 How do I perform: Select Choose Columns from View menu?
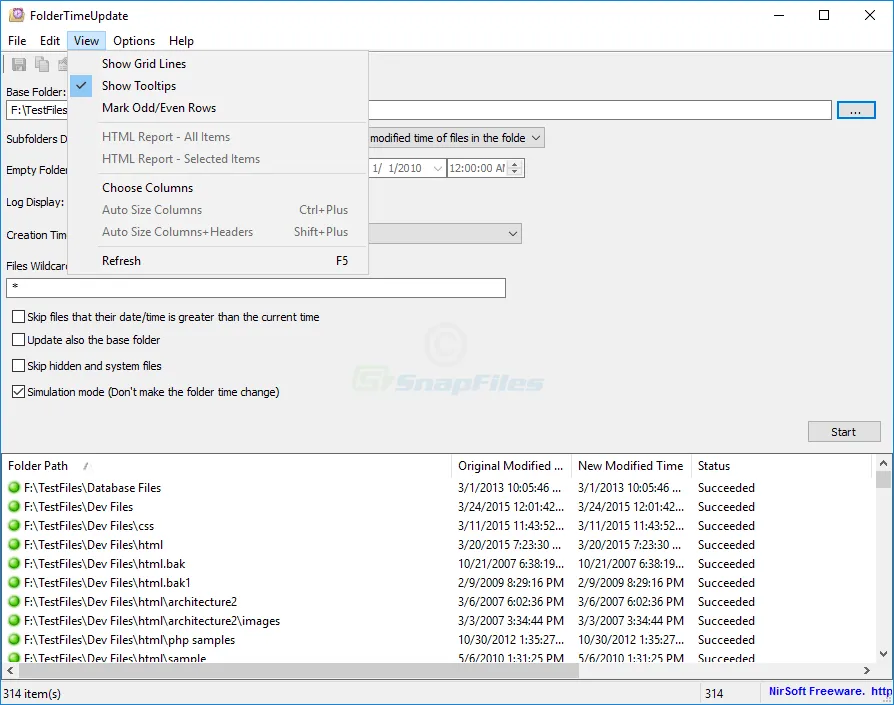point(218,188)
